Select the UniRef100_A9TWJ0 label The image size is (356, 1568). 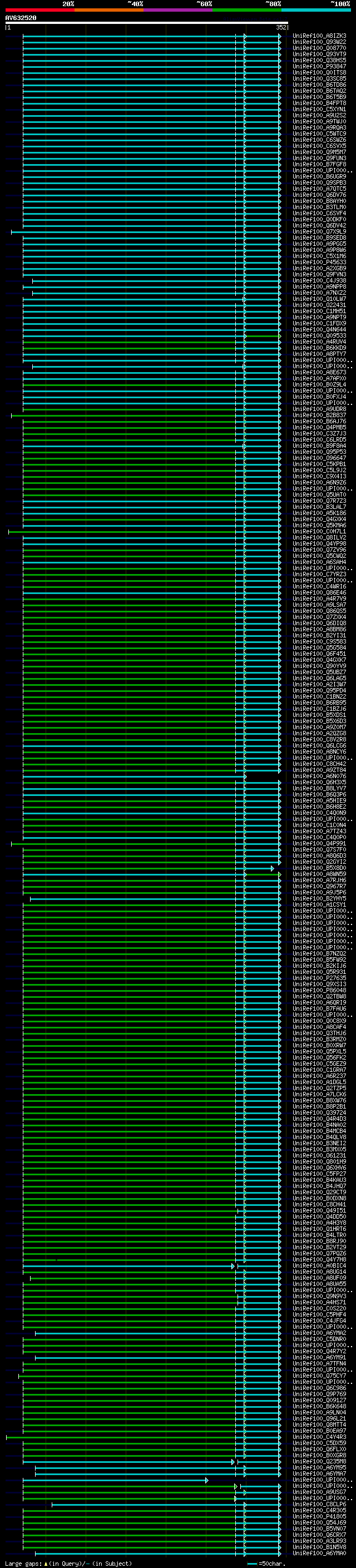click(319, 122)
